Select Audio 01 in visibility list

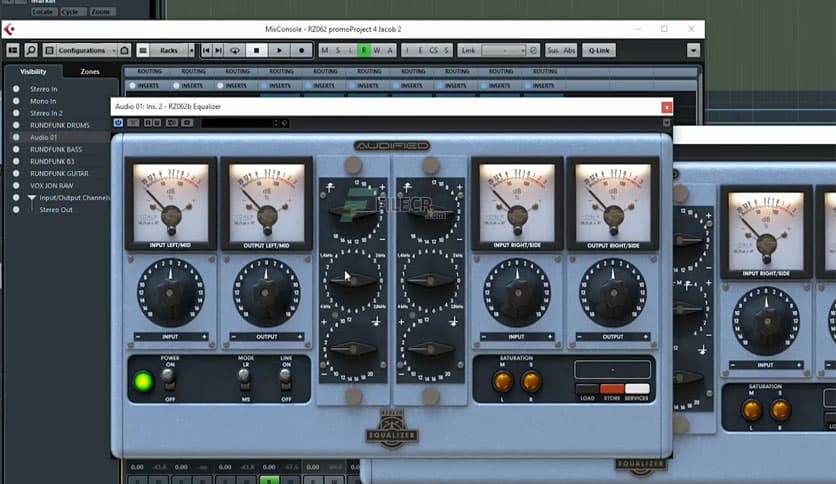[43, 137]
